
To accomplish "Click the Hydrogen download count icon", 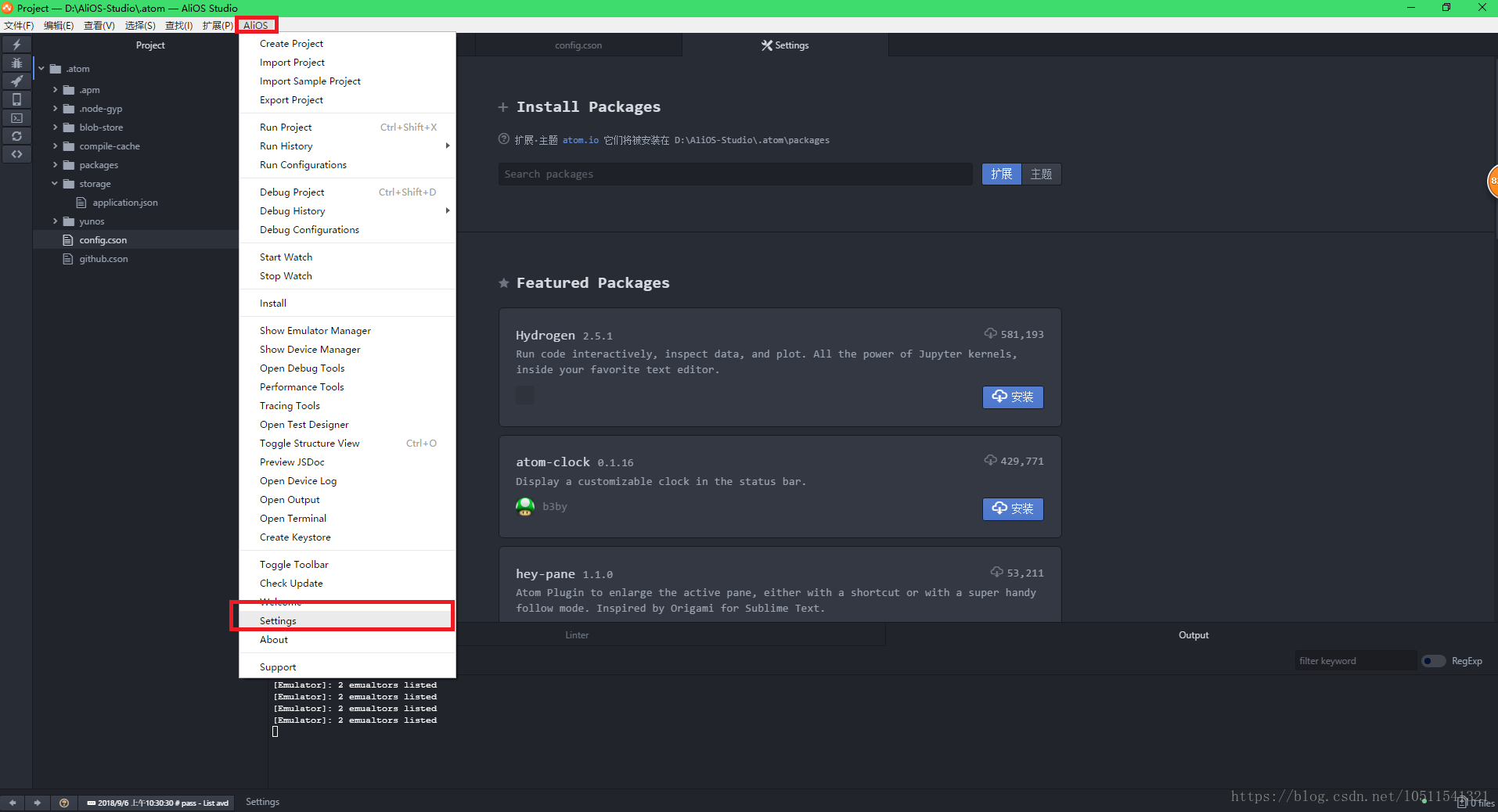I will 991,334.
